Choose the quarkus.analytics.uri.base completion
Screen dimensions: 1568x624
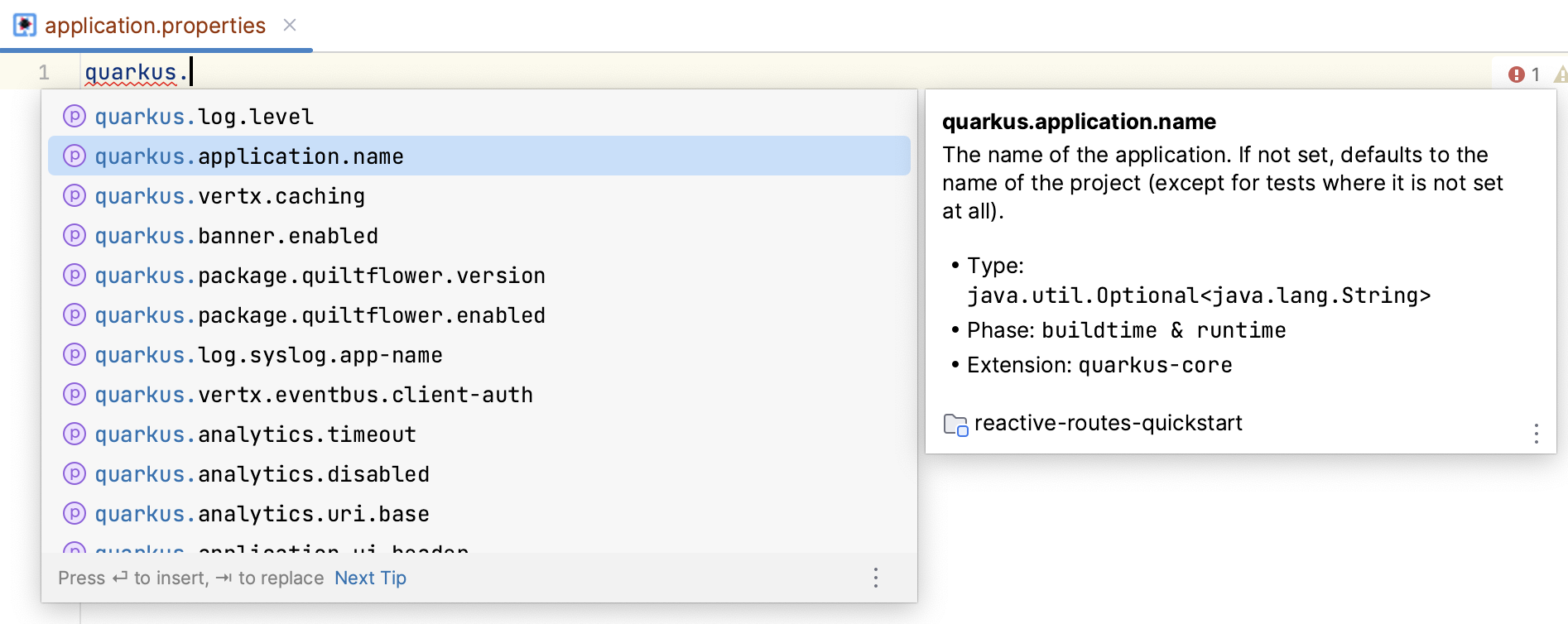pyautogui.click(x=479, y=514)
